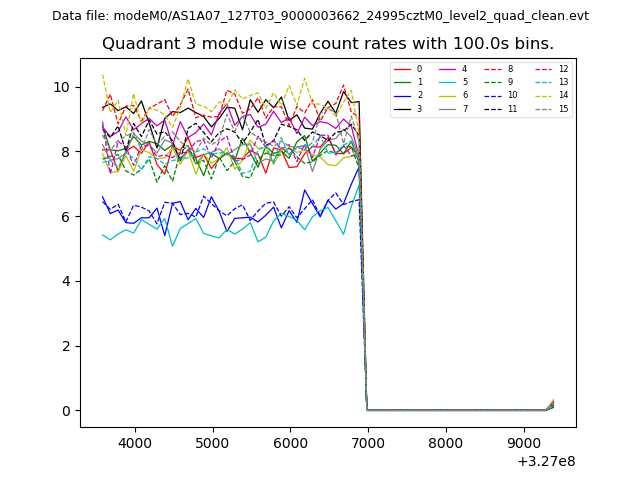Viewport: 640px width, 480px height.
Task: Click the red solid line legend entry 0
Action: [x=408, y=69]
